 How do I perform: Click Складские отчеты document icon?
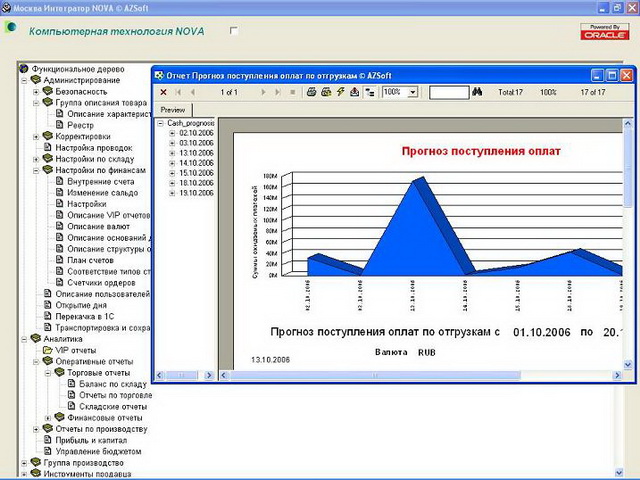coord(71,406)
